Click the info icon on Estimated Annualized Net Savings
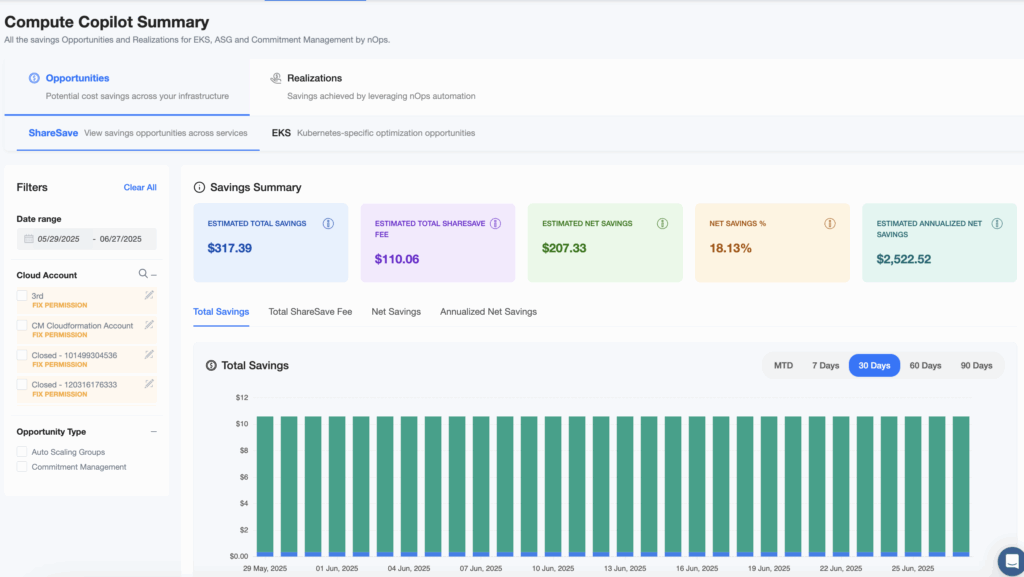 (997, 224)
